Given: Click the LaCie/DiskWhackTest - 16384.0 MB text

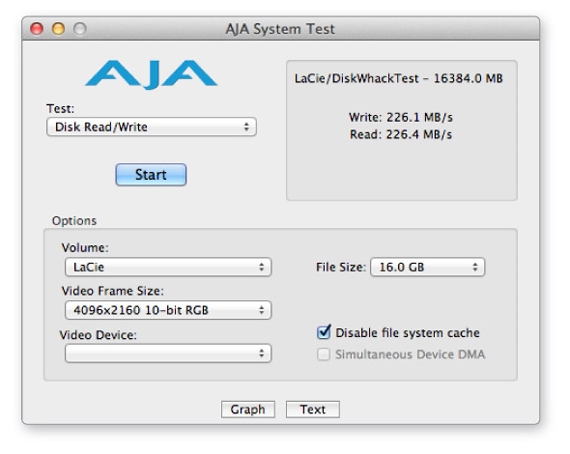Looking at the screenshot, I should [399, 79].
